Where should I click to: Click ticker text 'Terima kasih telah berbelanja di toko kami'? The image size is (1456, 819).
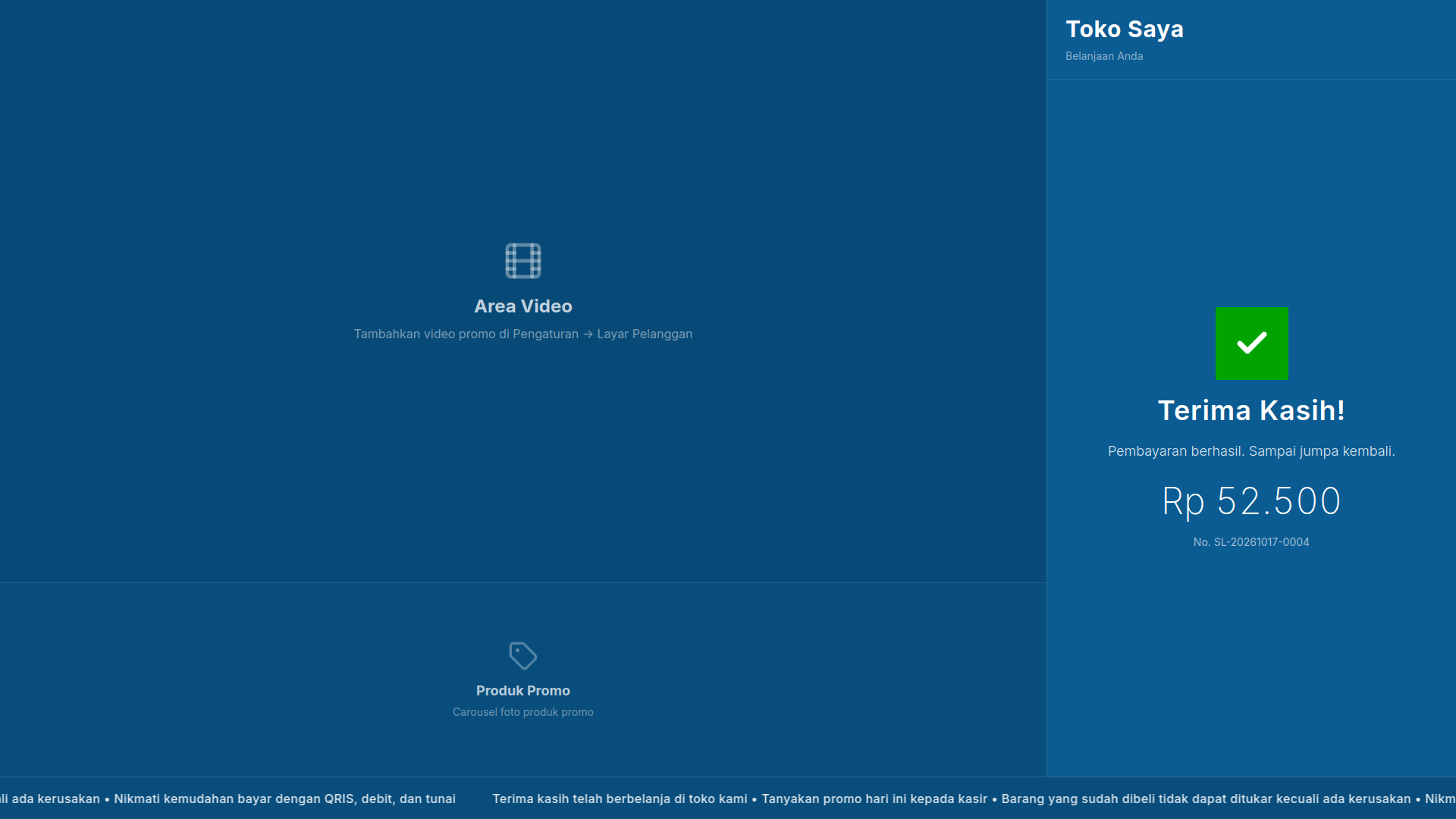620,799
